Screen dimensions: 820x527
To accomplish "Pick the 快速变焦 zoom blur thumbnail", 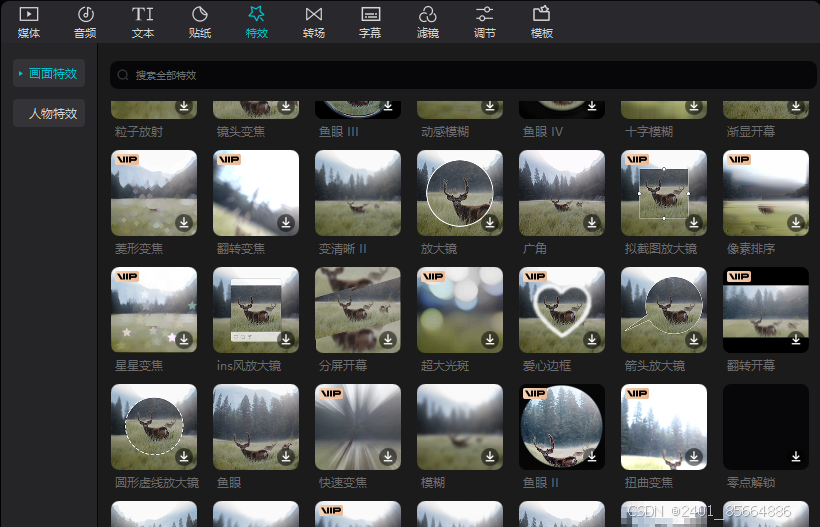I will click(x=358, y=427).
